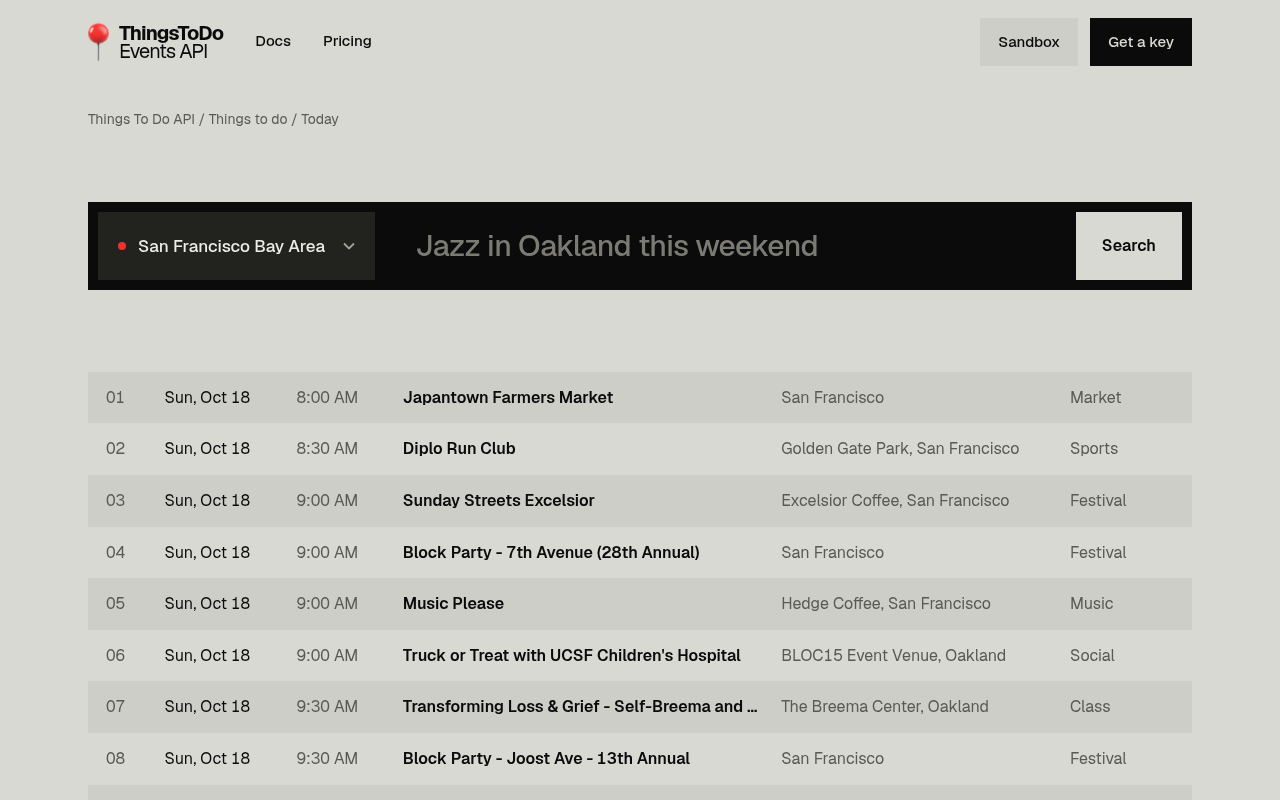Open Sunday Streets Excelsior event
Screen dimensions: 1280x800
tap(499, 500)
